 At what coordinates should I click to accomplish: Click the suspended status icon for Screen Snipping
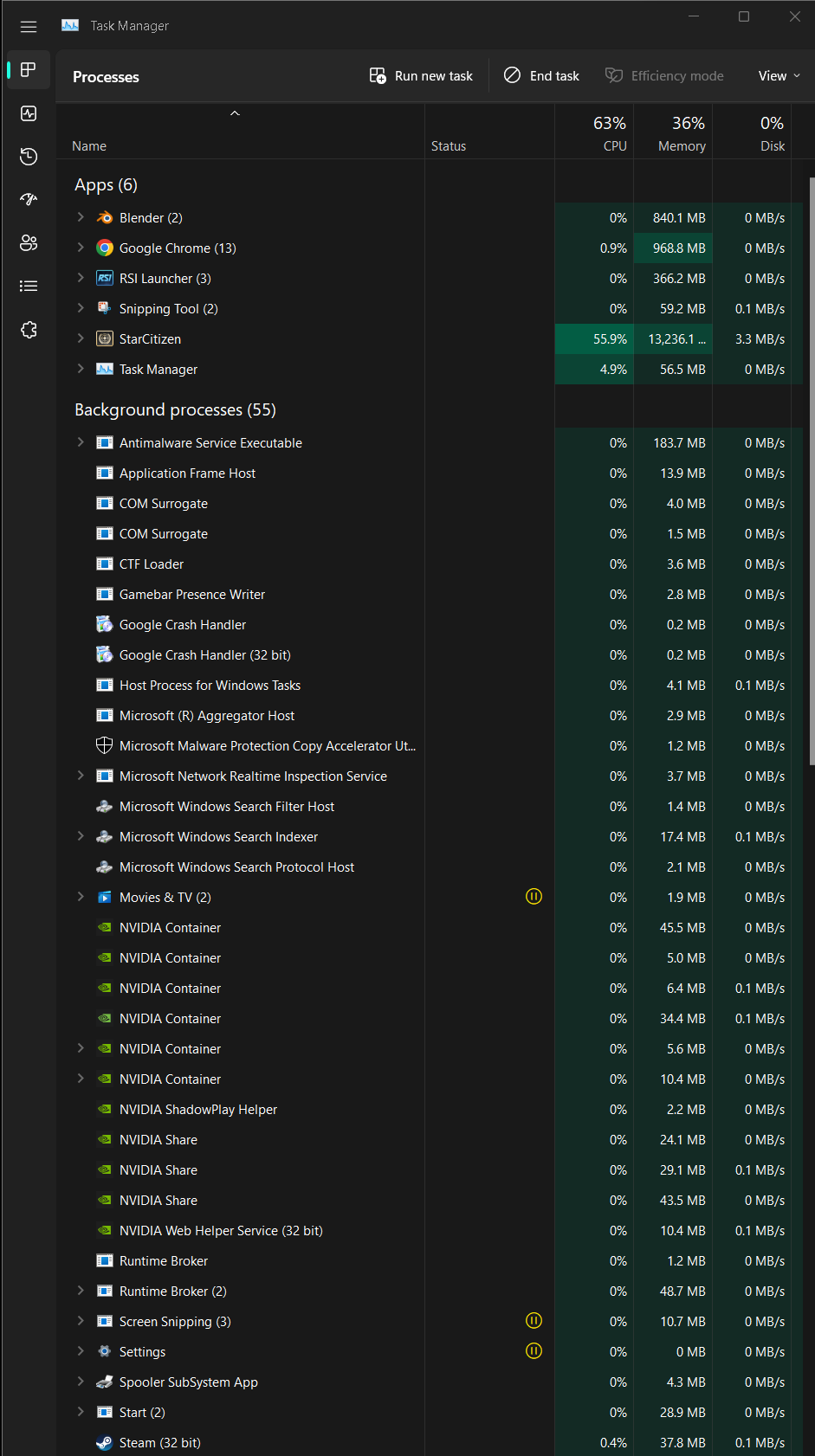(534, 1320)
